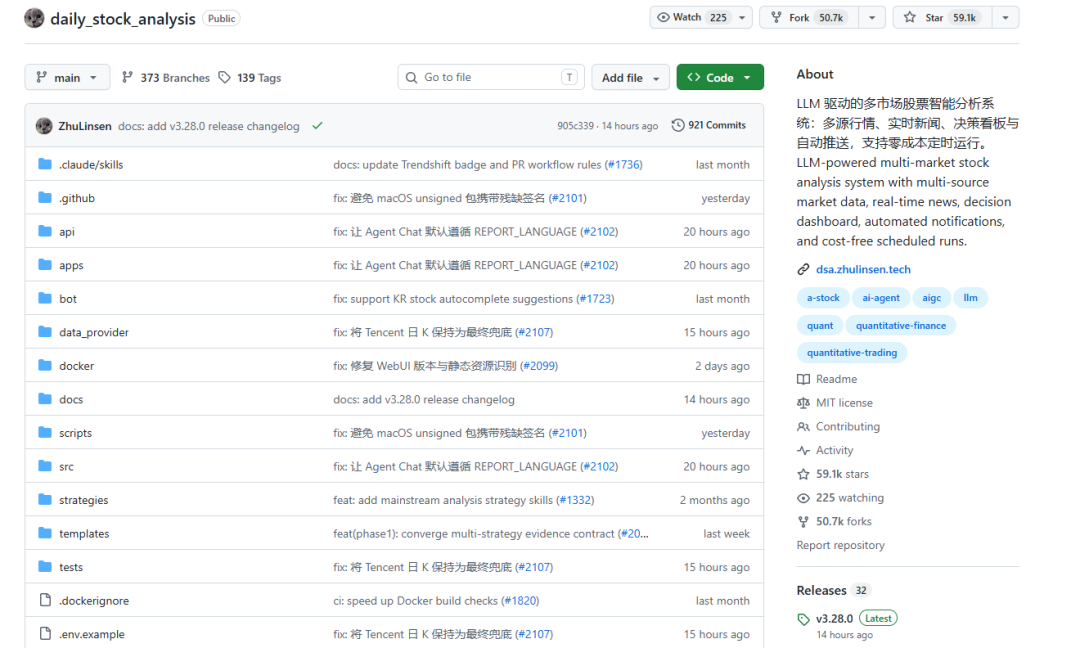Click the ZhuLinsen author name
1080x648 pixels.
85,126
